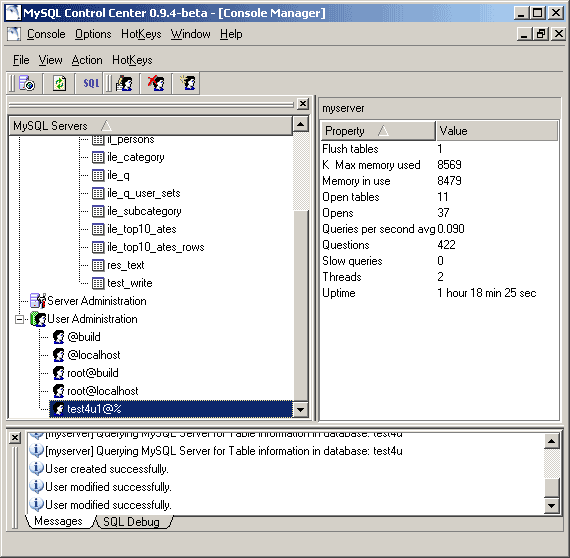Click the edit user toolbar icon

click(x=124, y=83)
